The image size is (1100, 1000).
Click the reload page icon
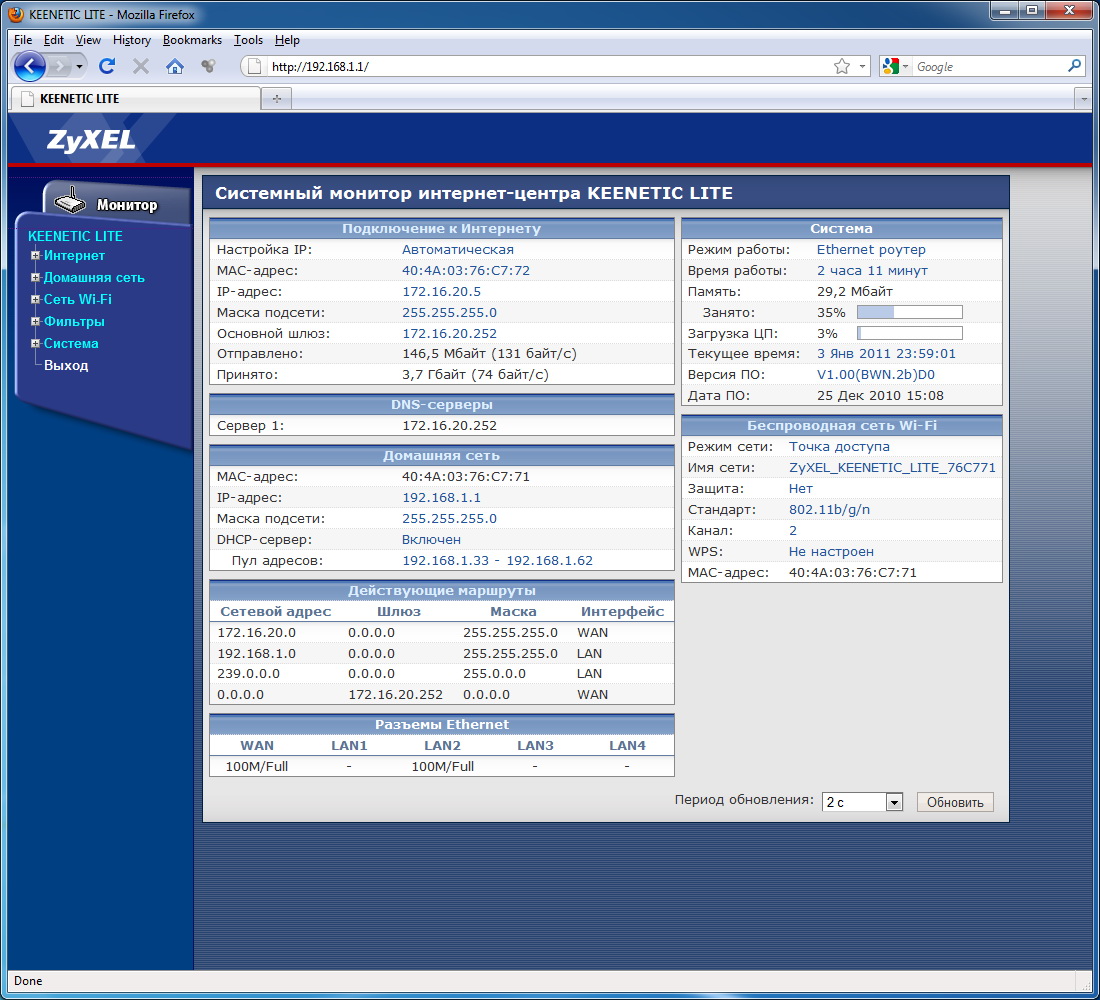click(107, 67)
